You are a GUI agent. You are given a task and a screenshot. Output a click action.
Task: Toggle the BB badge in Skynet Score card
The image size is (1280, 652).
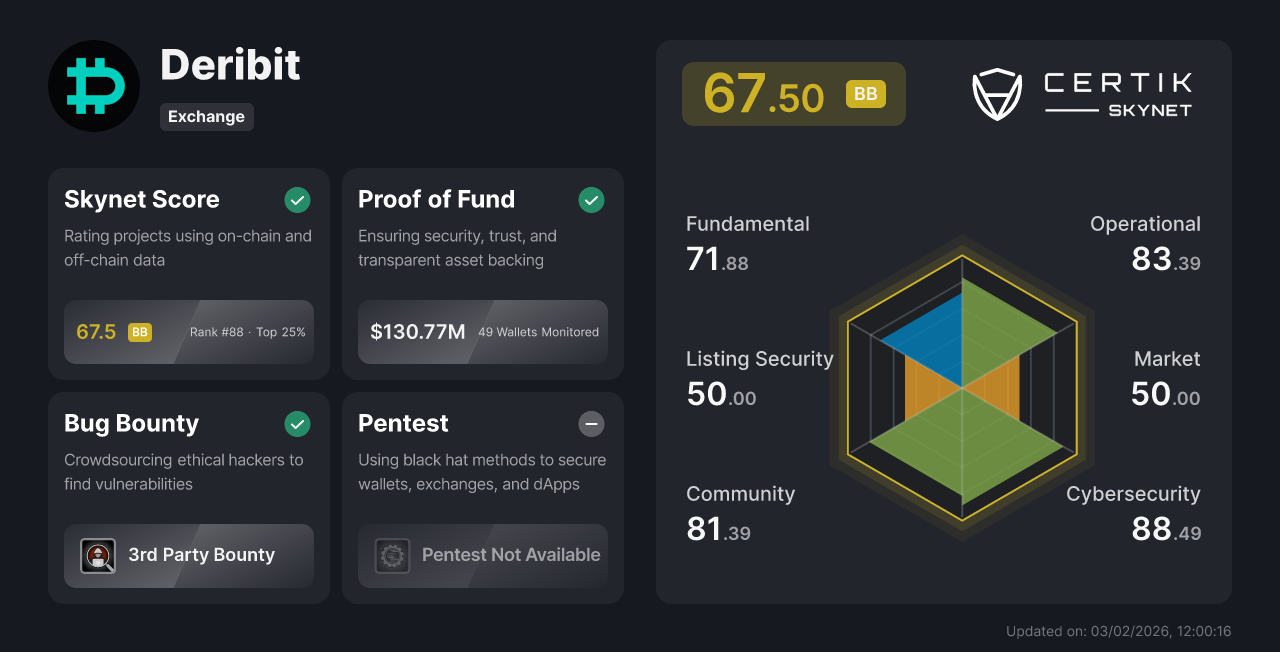click(x=140, y=331)
